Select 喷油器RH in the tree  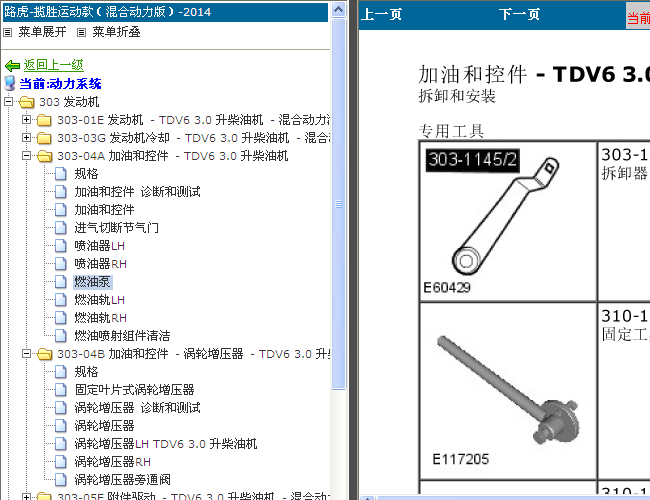point(100,264)
